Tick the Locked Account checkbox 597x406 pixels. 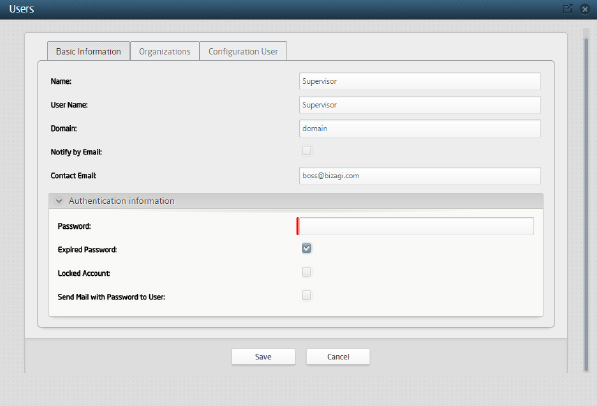tap(306, 272)
